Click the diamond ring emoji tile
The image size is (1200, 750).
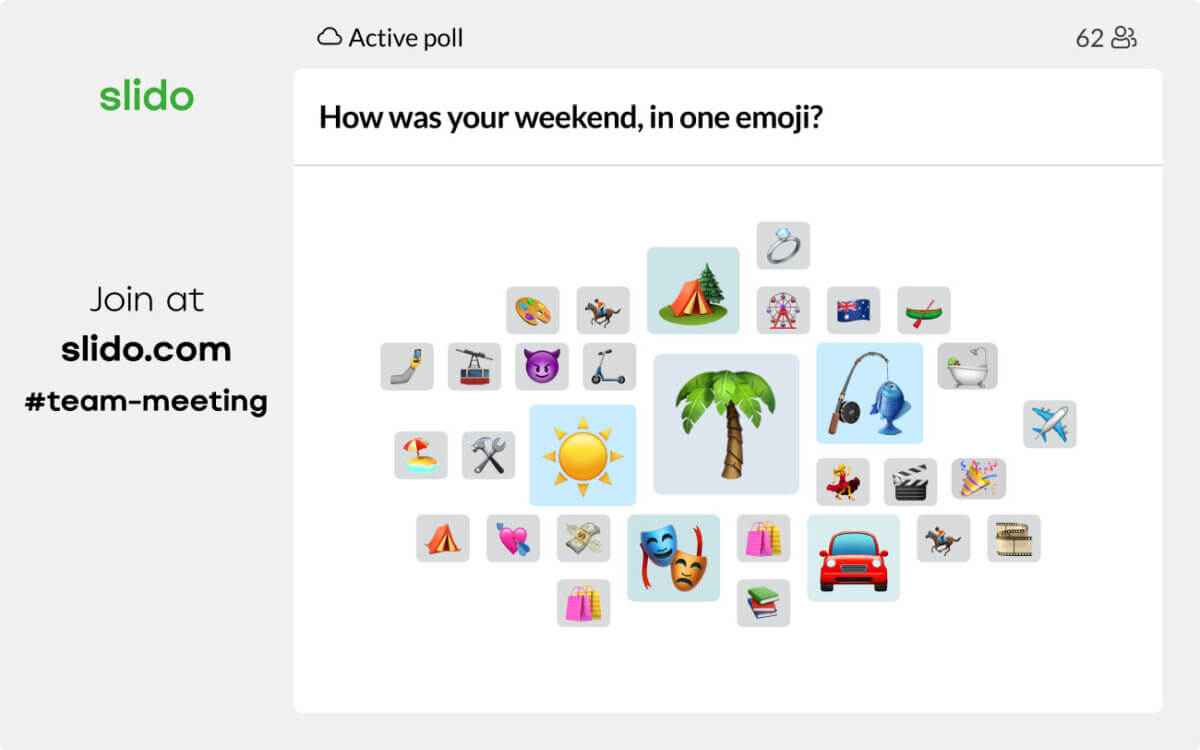coord(783,246)
